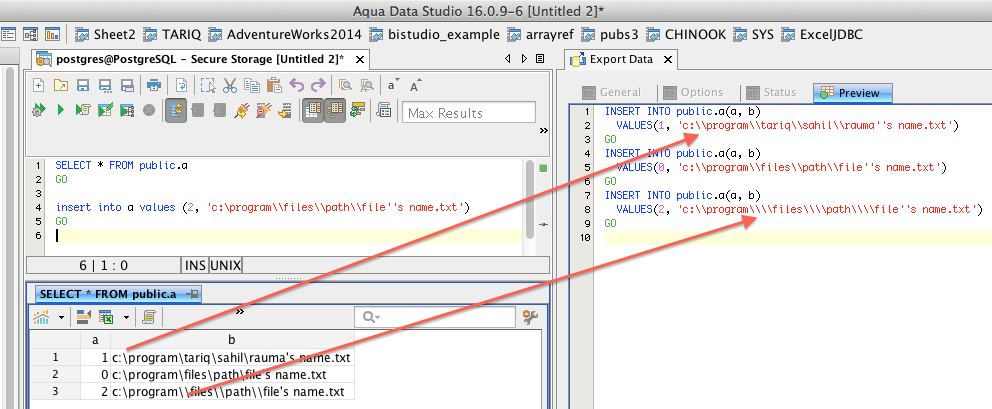This screenshot has height=409, width=992.
Task: Click the Max Results input field
Action: click(469, 113)
